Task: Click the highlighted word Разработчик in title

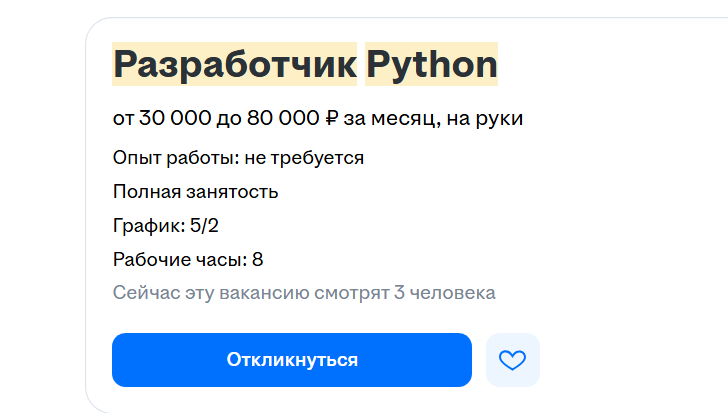Action: click(x=234, y=64)
